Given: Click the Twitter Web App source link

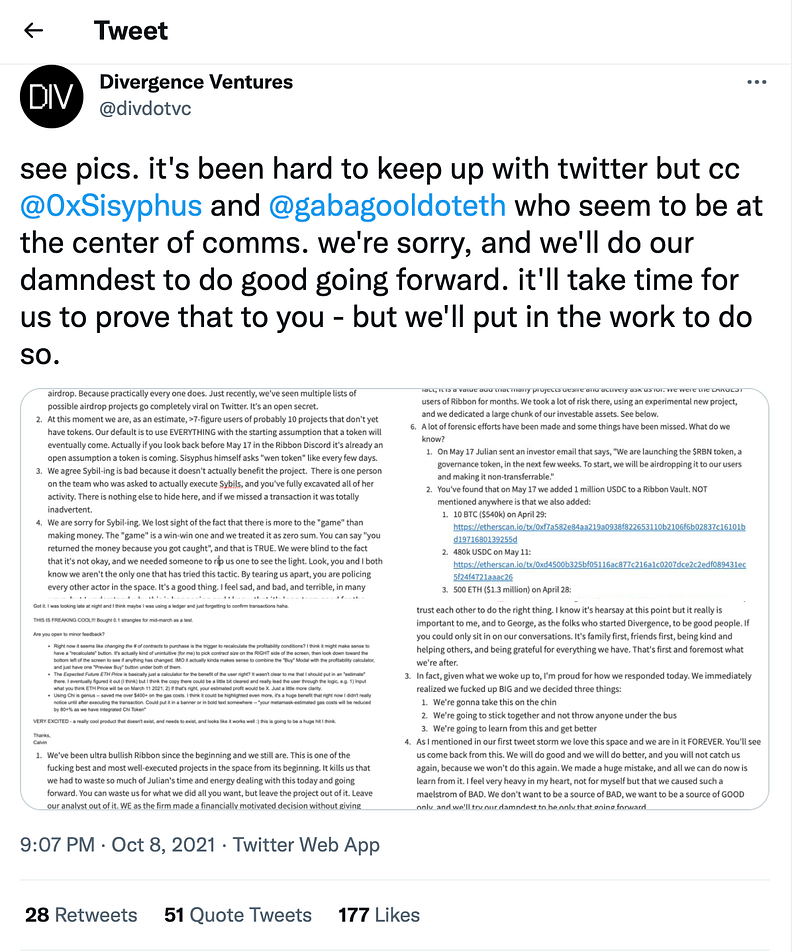Looking at the screenshot, I should (307, 845).
